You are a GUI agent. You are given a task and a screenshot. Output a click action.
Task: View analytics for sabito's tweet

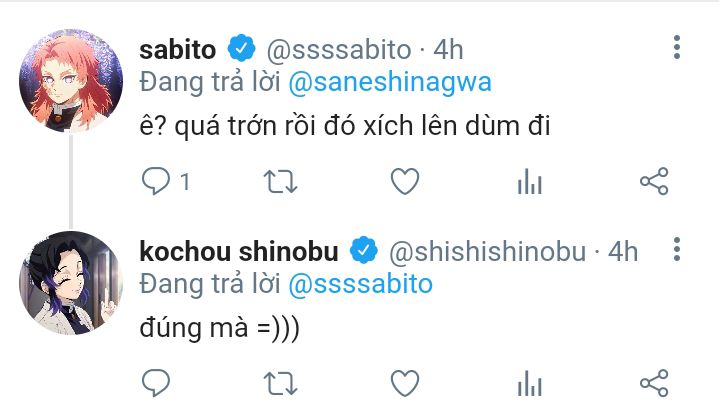point(528,181)
